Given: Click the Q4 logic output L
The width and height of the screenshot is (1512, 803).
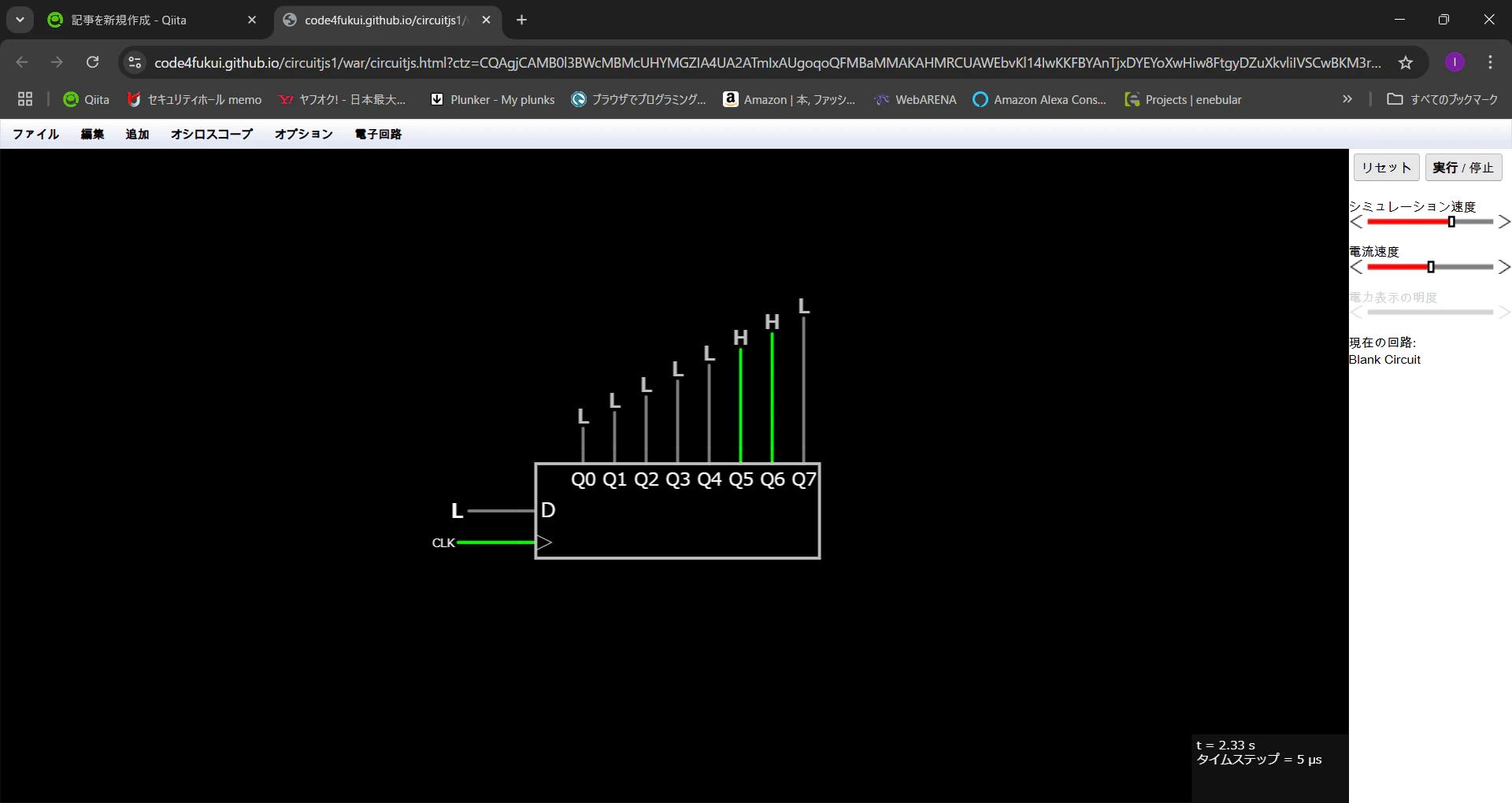Looking at the screenshot, I should tap(709, 353).
